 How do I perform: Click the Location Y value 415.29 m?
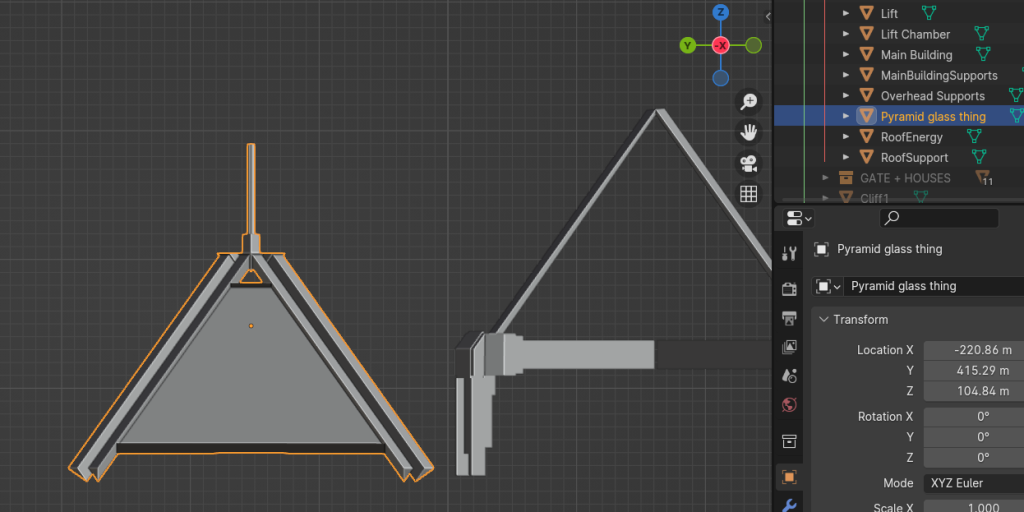point(974,370)
